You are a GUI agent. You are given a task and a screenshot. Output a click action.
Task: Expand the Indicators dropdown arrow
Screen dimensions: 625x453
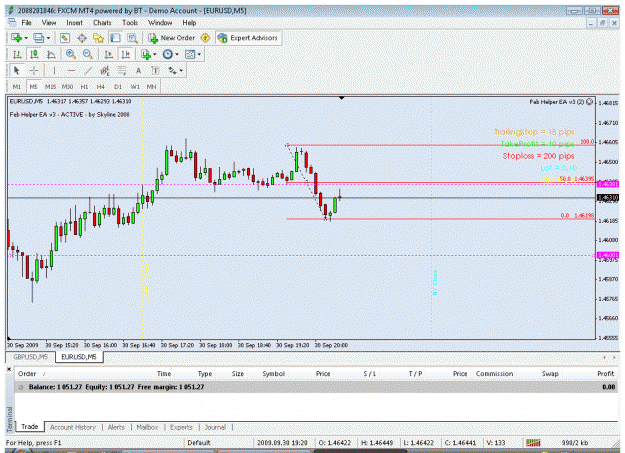point(155,55)
